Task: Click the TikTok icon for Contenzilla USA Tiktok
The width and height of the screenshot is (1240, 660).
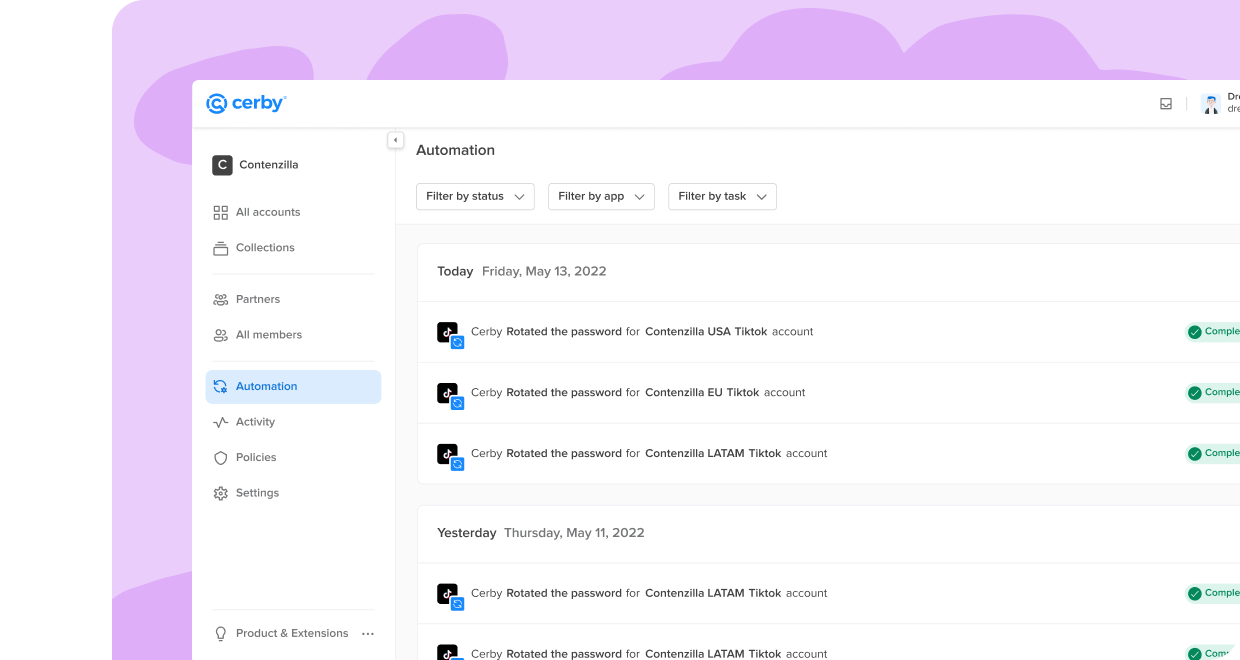Action: [447, 332]
